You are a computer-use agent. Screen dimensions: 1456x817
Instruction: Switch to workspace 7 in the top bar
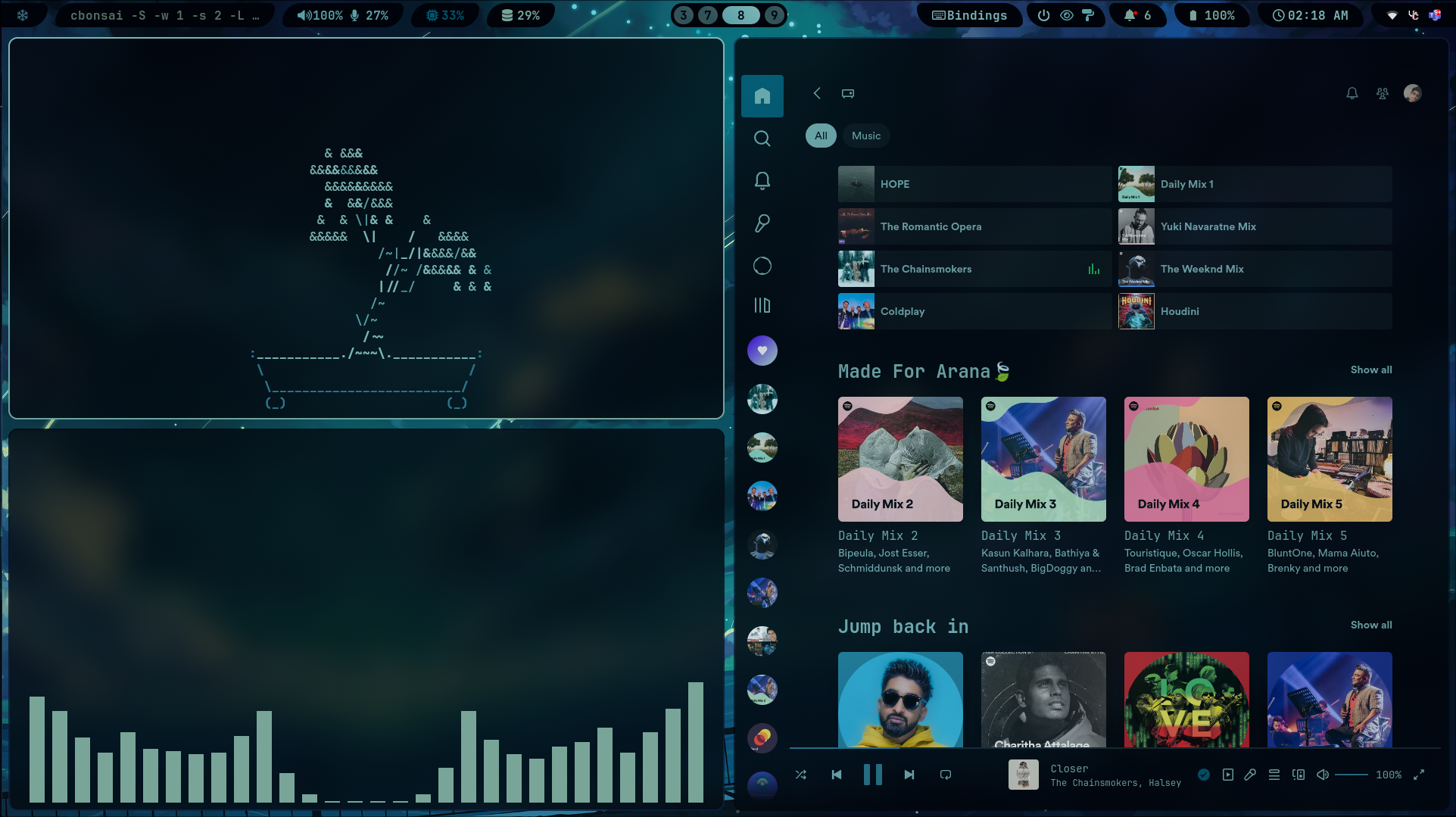point(708,15)
